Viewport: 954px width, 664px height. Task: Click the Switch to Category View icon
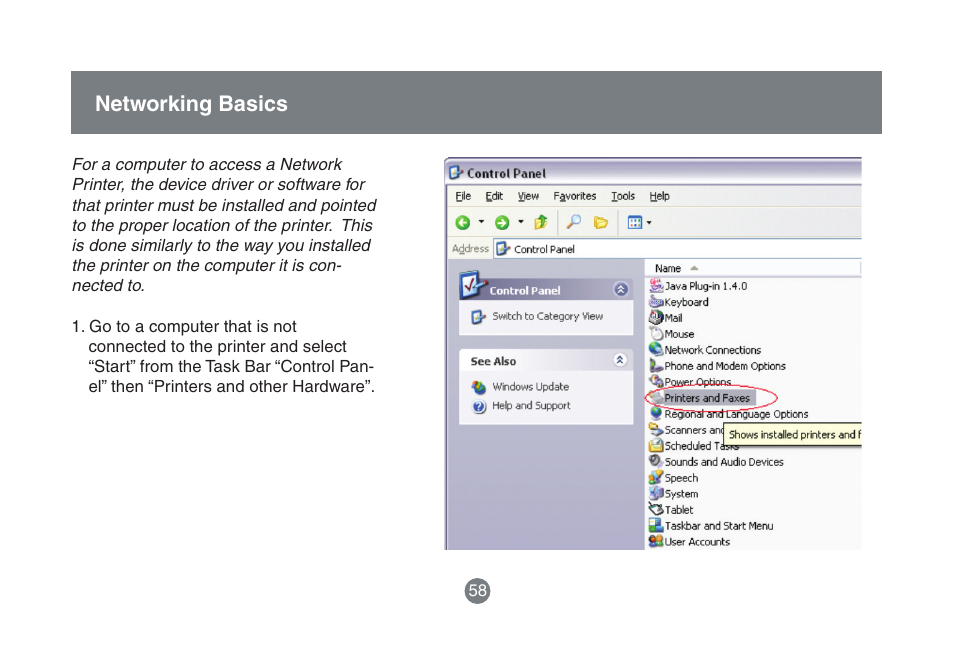tap(478, 317)
